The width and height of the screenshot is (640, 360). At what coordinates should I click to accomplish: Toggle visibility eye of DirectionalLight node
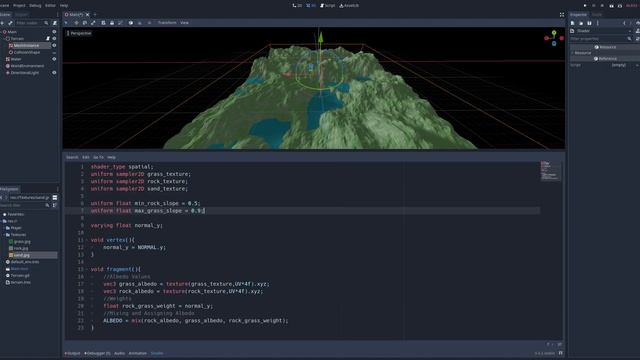tap(54, 73)
